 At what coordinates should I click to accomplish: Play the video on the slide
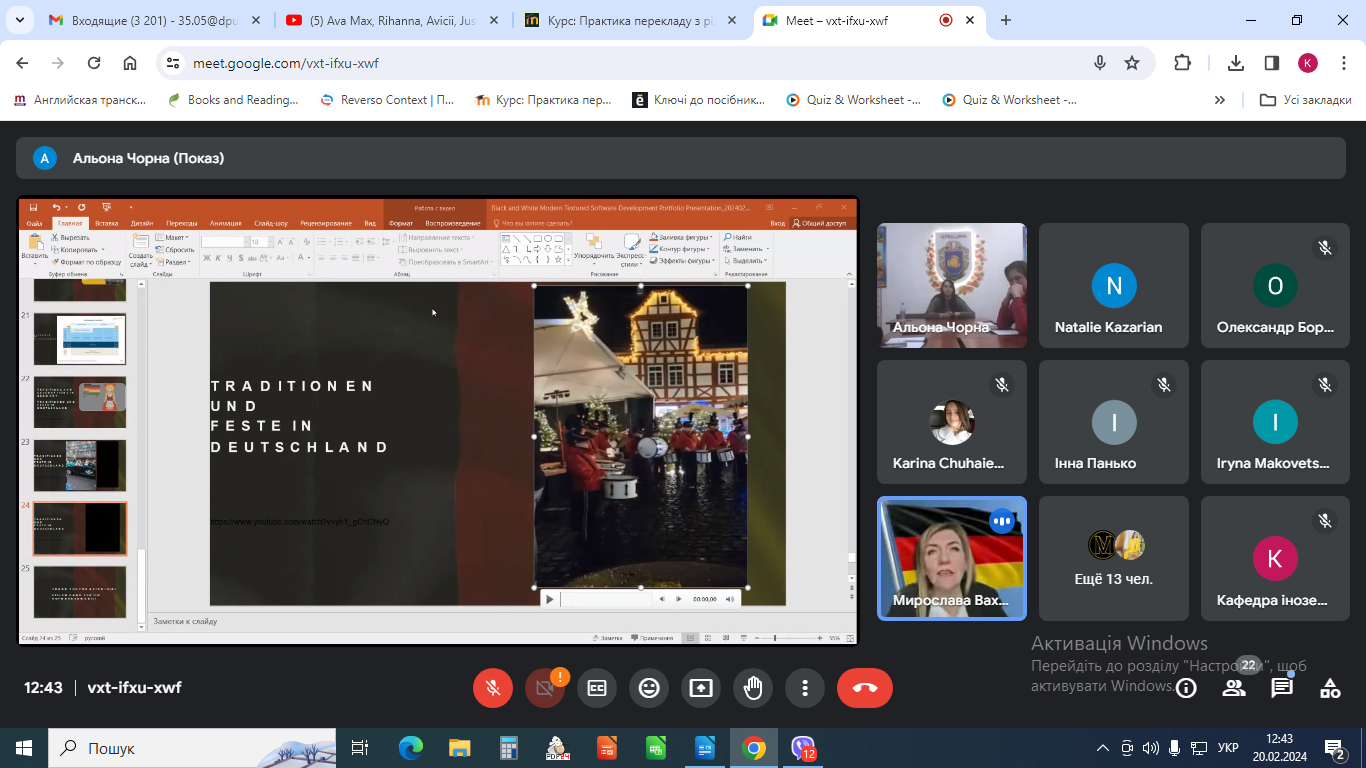[549, 599]
